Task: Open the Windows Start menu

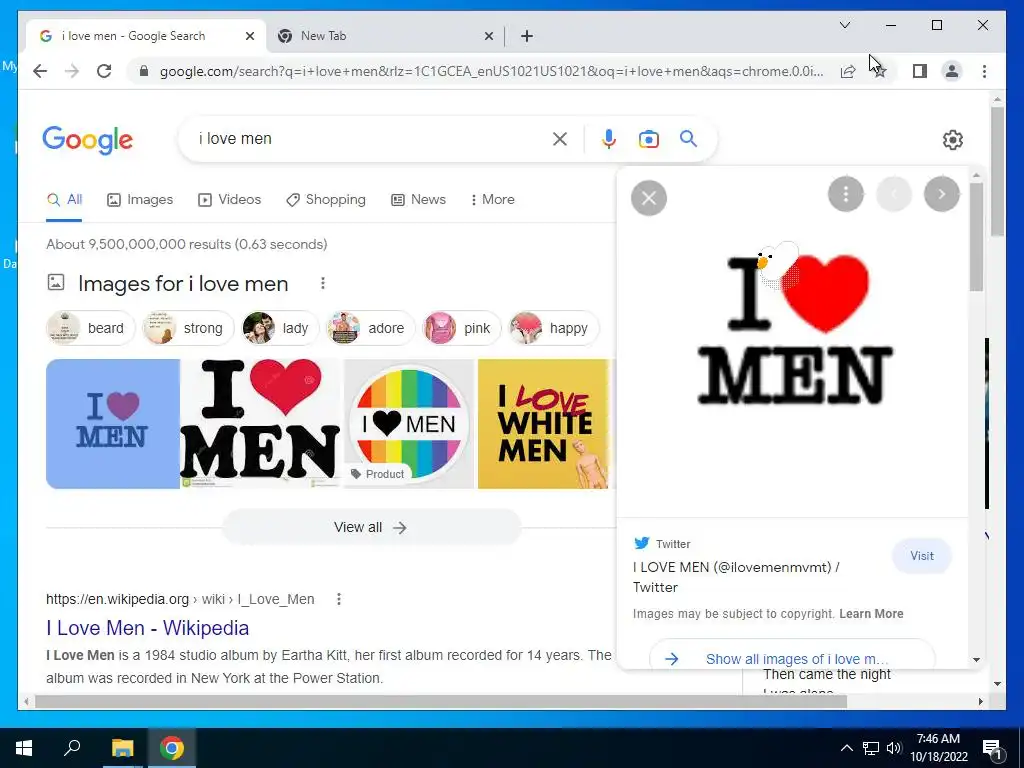Action: (x=24, y=748)
